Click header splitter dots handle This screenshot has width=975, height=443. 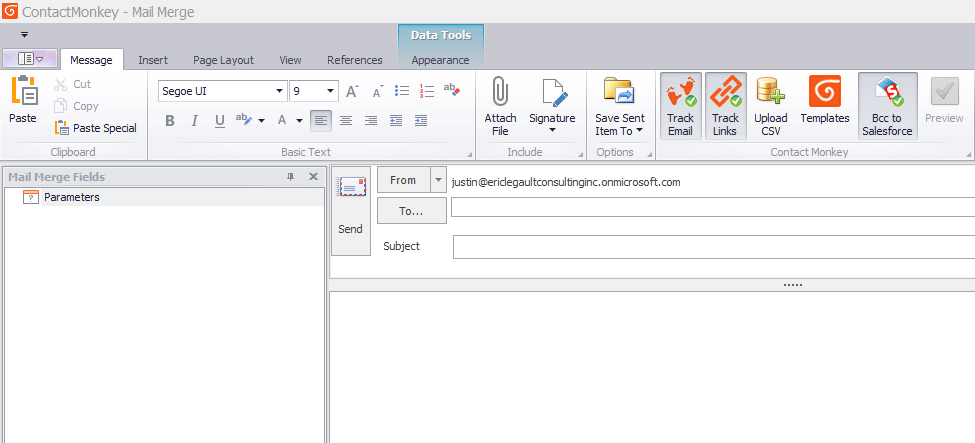coord(793,285)
